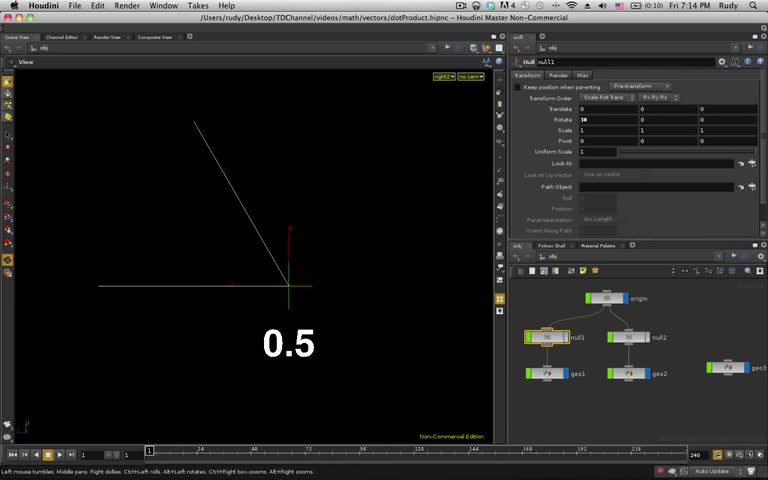Click the Look At jump-to-operator arrow icon
This screenshot has height=480, width=768.
tap(741, 164)
